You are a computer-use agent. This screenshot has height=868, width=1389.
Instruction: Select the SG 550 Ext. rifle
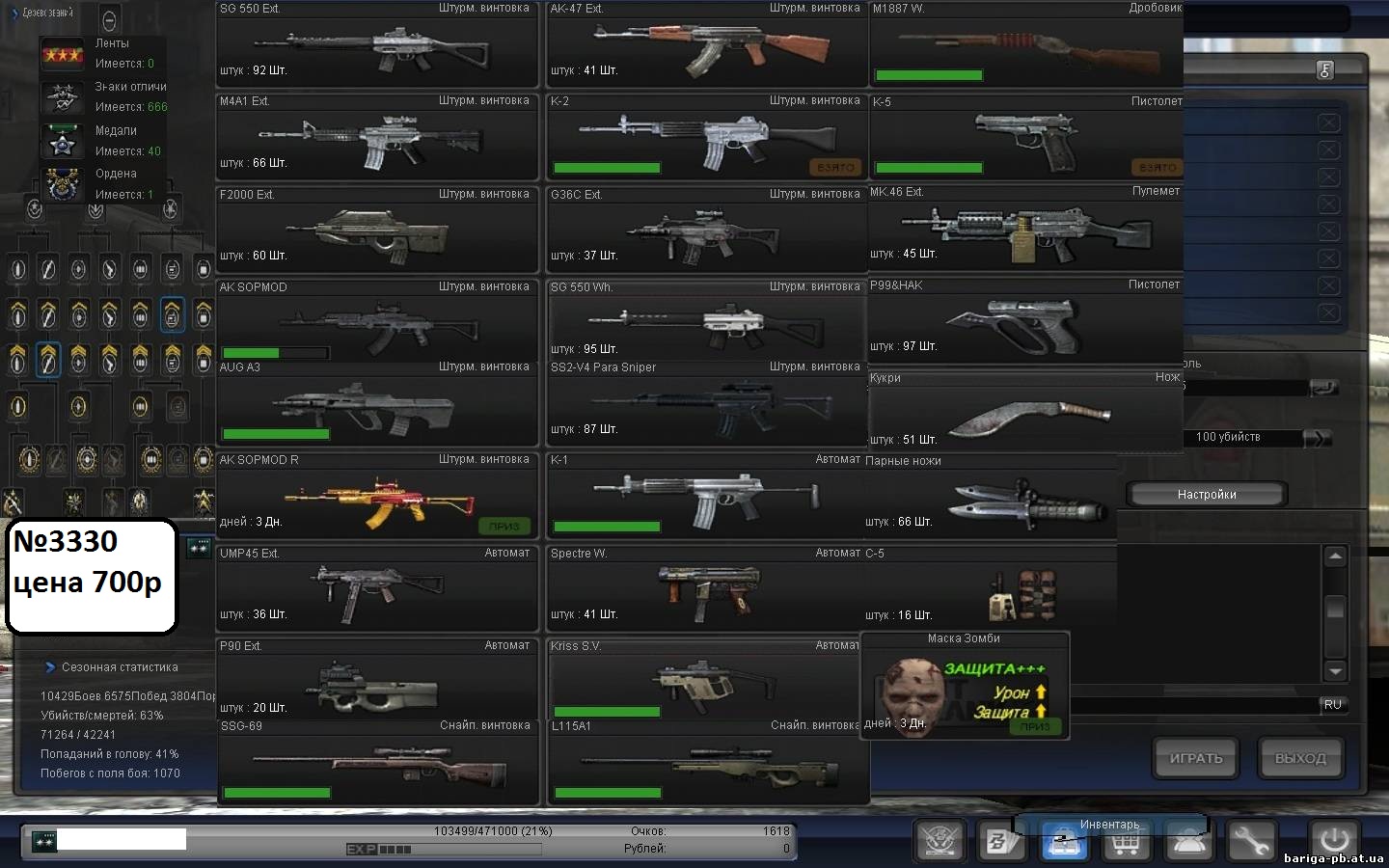(377, 44)
